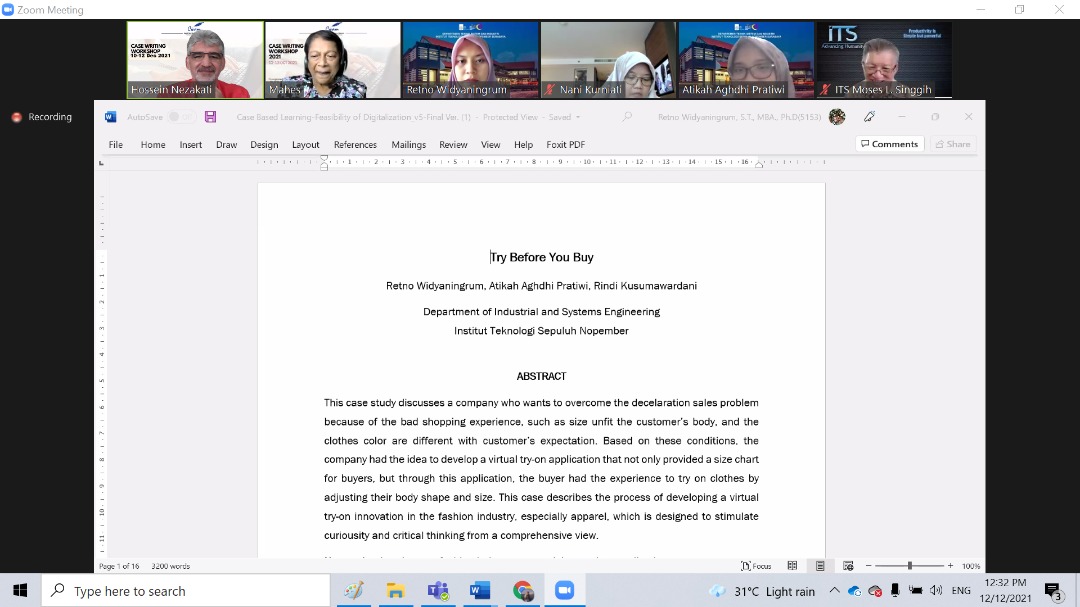Open the notification center icon
The image size is (1080, 607).
click(x=1053, y=591)
